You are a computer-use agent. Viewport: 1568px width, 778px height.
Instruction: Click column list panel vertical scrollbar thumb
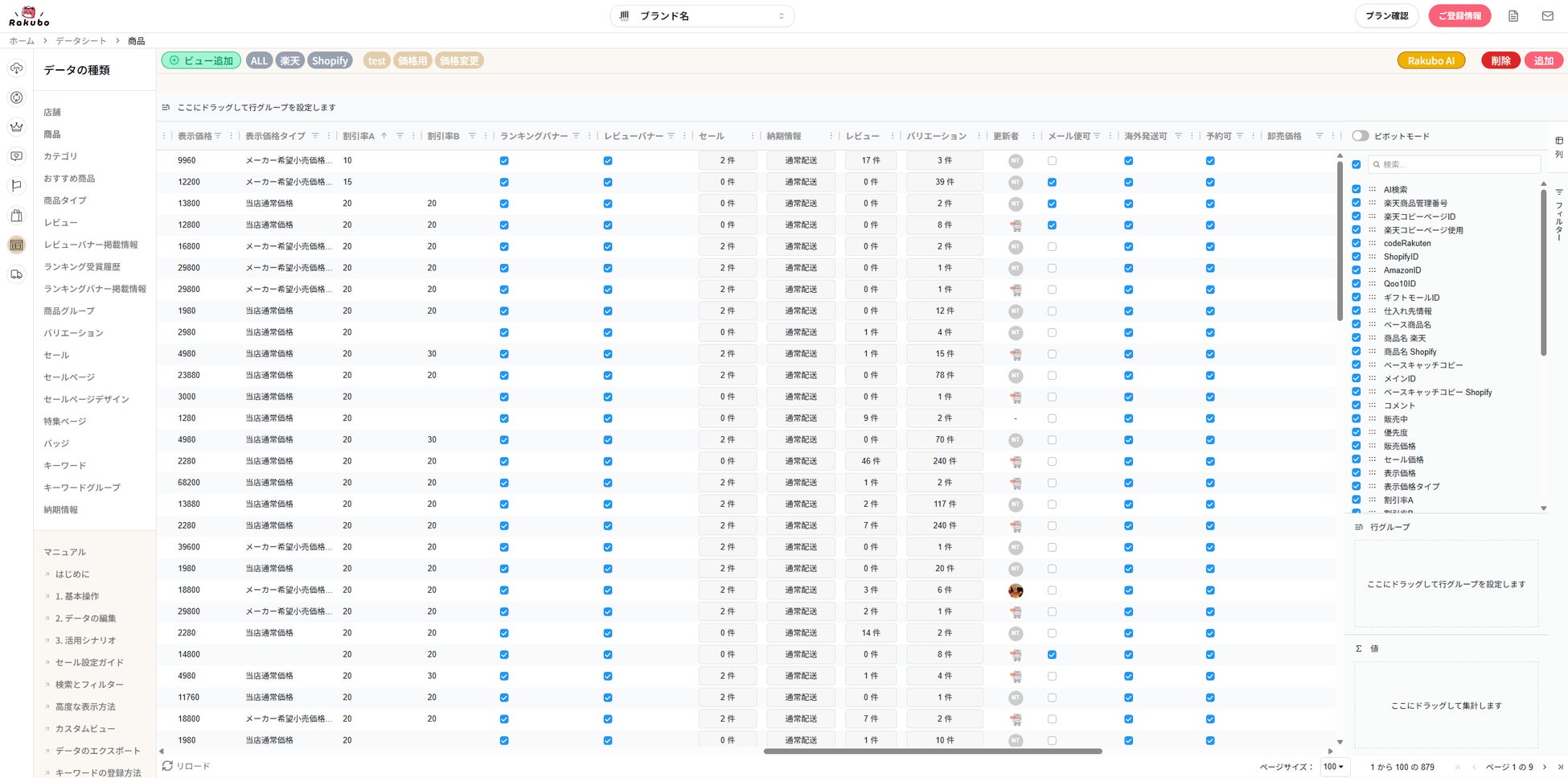point(1543,272)
